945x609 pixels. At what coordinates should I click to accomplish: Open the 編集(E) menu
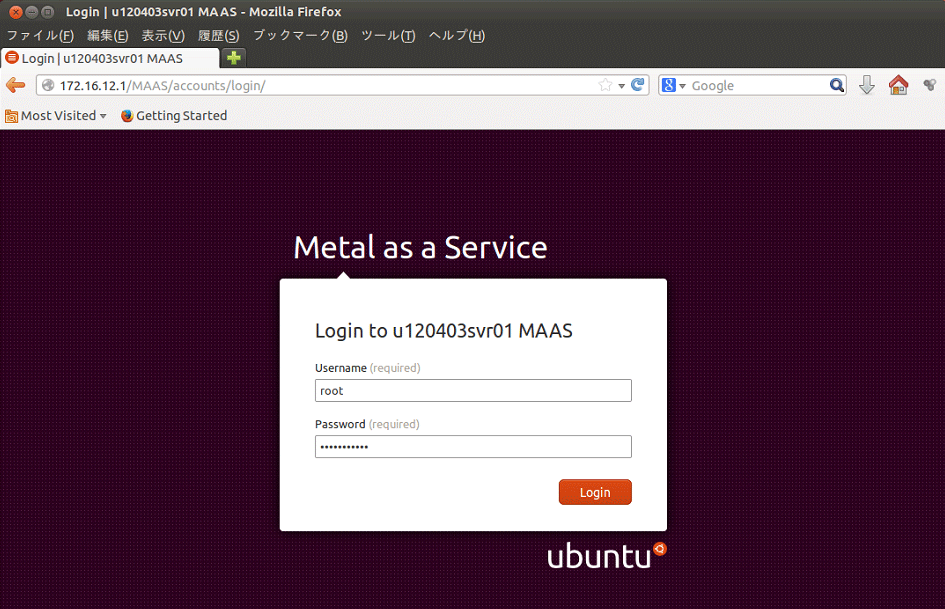point(108,36)
